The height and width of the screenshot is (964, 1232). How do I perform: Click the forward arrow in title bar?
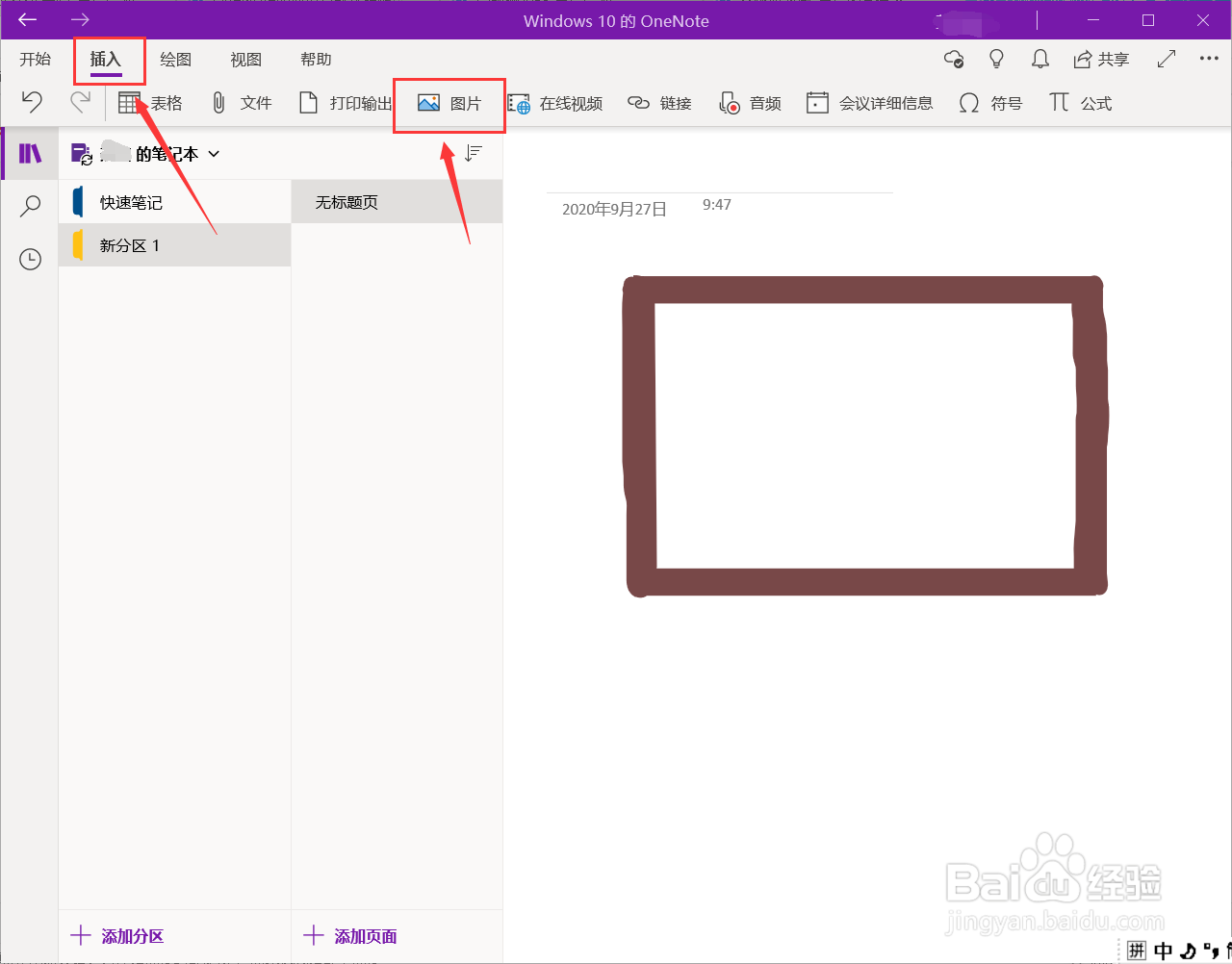(x=80, y=19)
